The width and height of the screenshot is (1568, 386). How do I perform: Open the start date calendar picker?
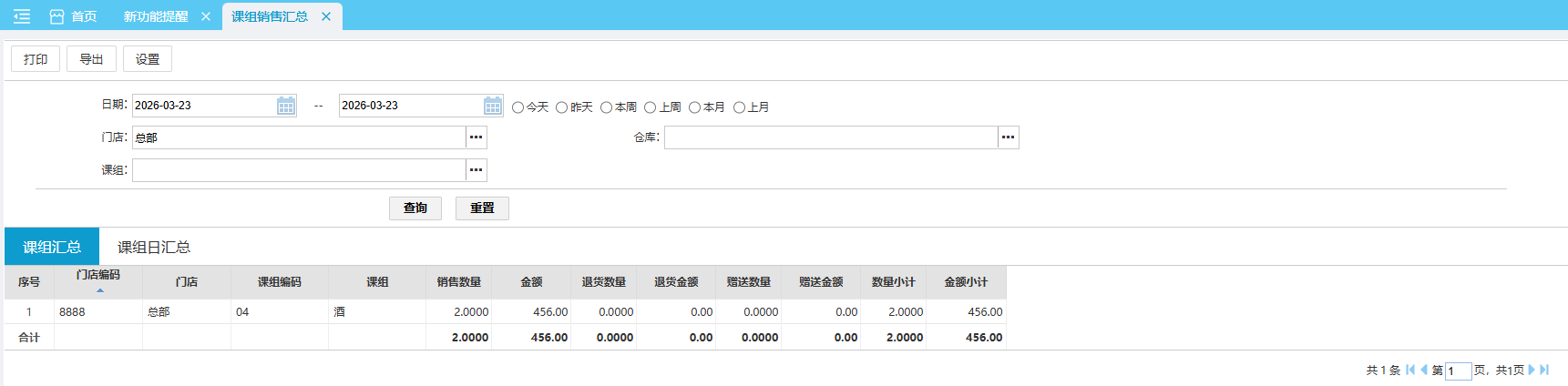coord(286,106)
